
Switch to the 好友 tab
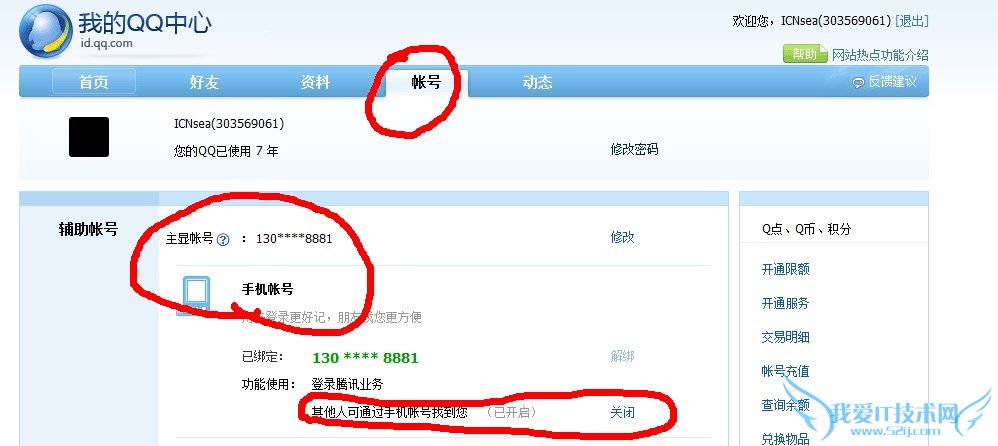coord(204,82)
